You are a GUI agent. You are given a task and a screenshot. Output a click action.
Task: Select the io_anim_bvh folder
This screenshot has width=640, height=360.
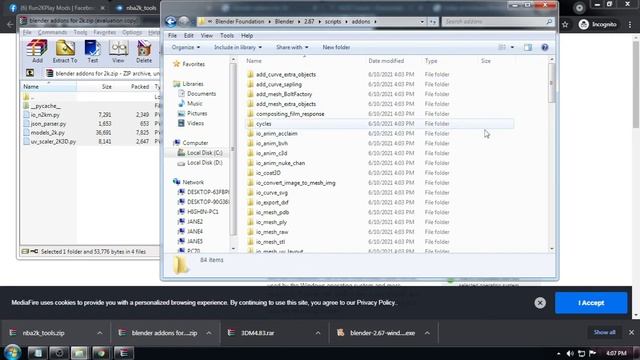click(272, 143)
